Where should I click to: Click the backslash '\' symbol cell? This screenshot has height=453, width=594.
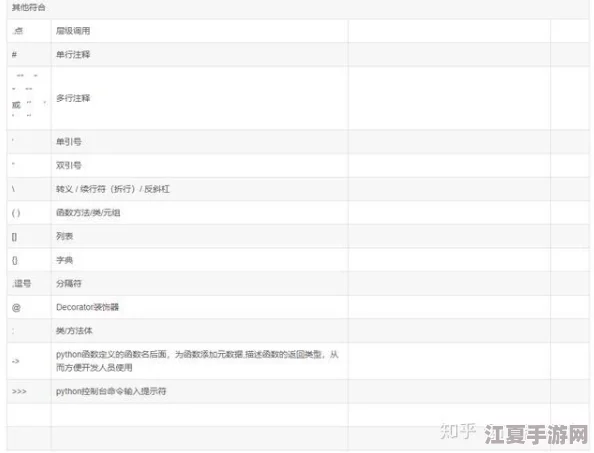click(x=29, y=189)
